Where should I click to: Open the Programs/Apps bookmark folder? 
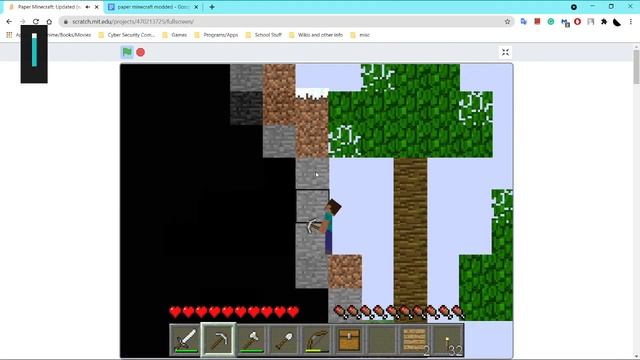point(216,35)
